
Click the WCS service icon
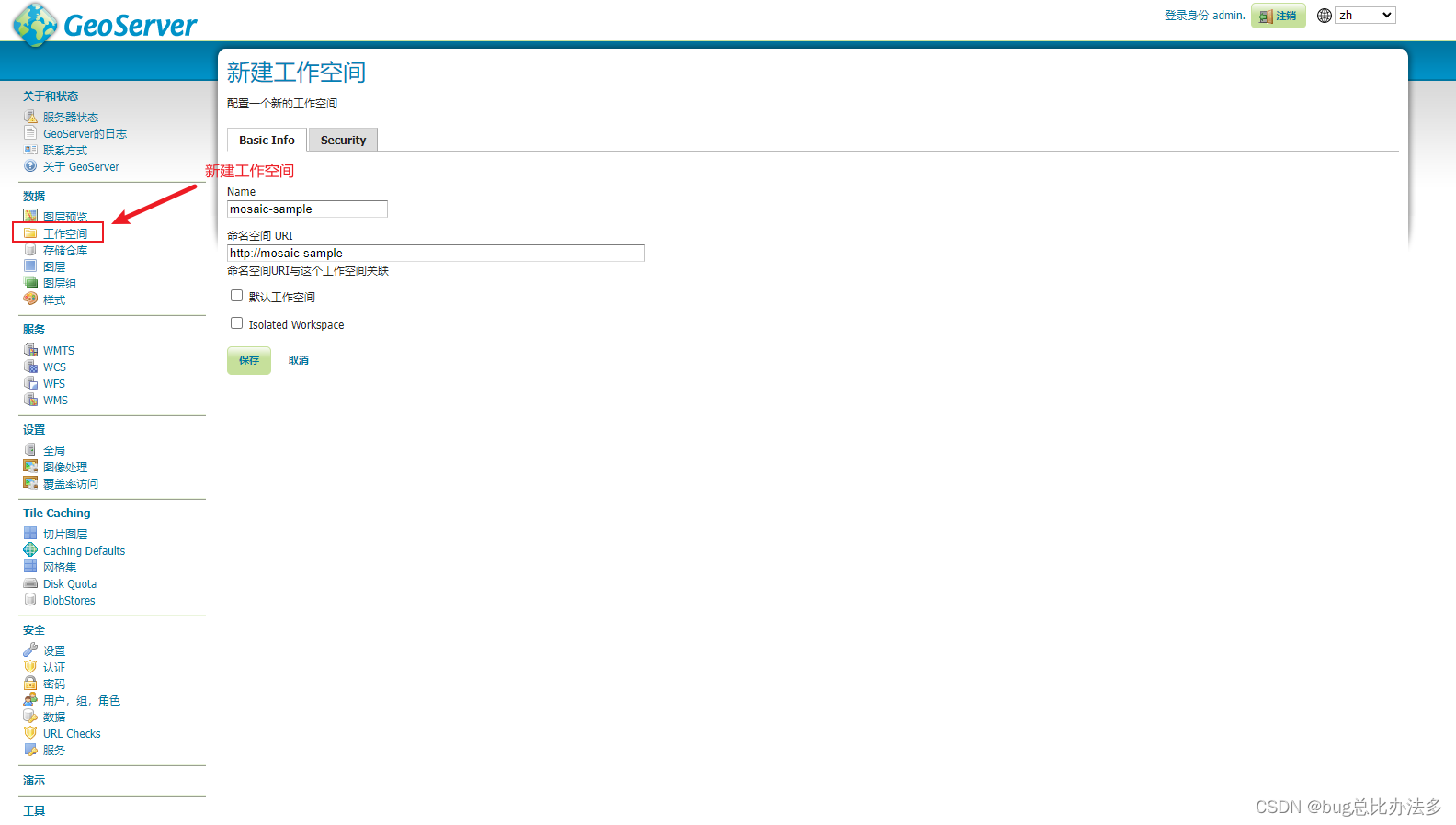[x=30, y=367]
